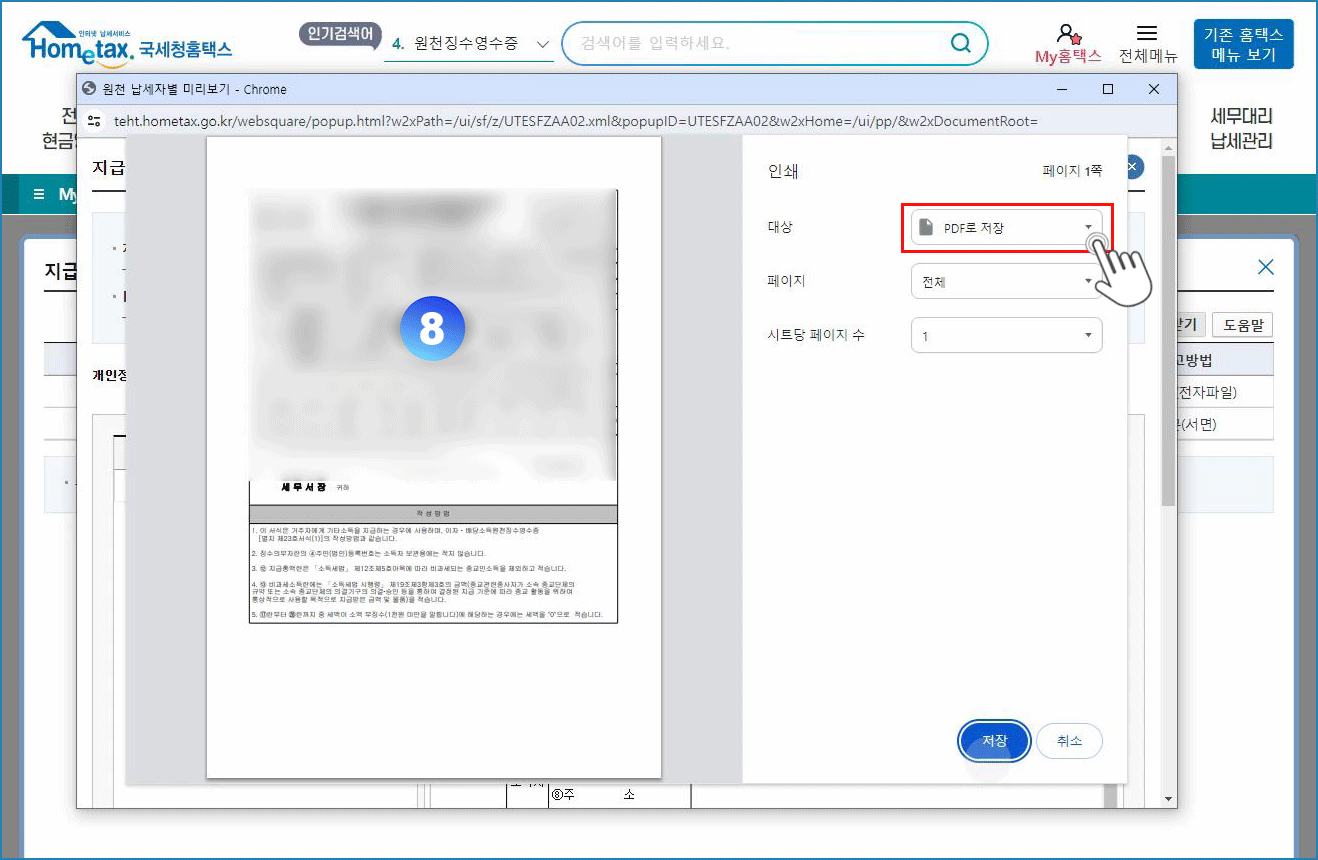1318x860 pixels.
Task: Click the search magnifier icon
Action: pyautogui.click(x=960, y=43)
